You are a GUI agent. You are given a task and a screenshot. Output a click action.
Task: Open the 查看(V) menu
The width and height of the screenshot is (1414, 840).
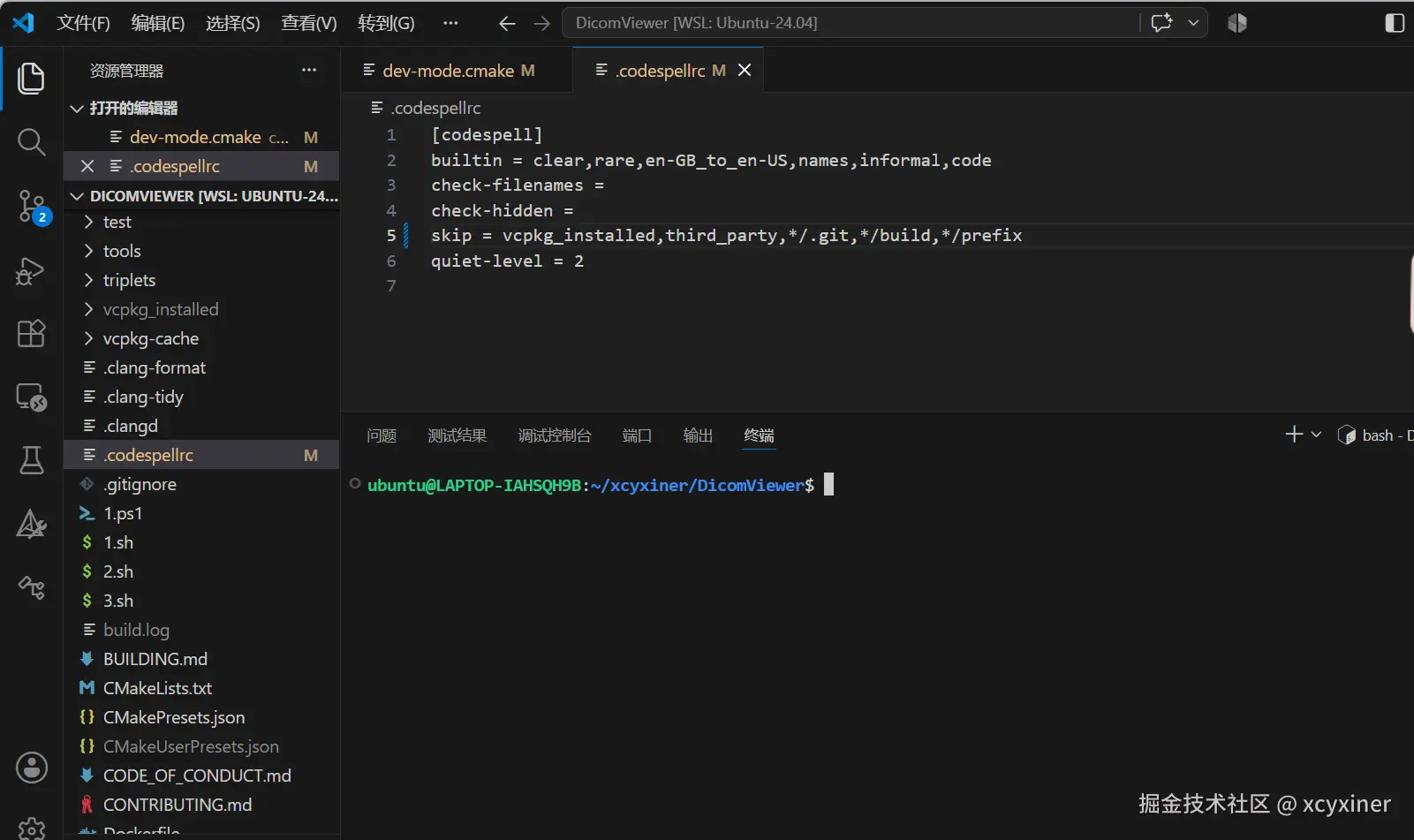click(309, 23)
